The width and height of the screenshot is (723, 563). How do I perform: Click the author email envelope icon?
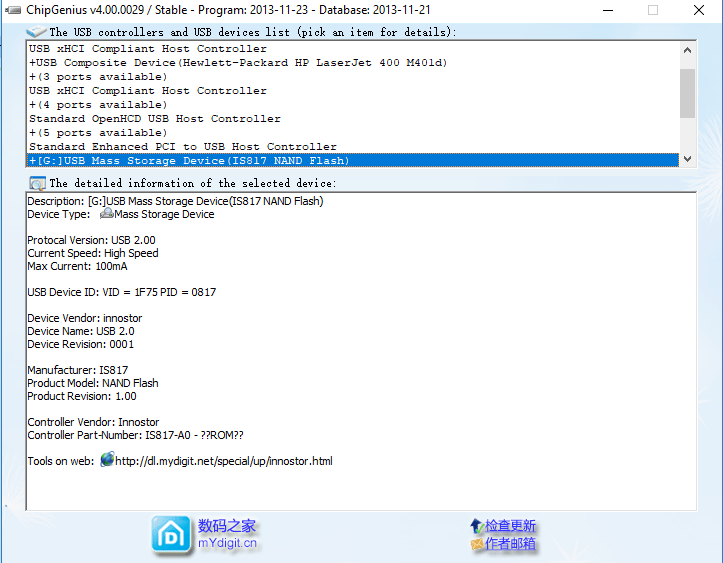click(477, 544)
